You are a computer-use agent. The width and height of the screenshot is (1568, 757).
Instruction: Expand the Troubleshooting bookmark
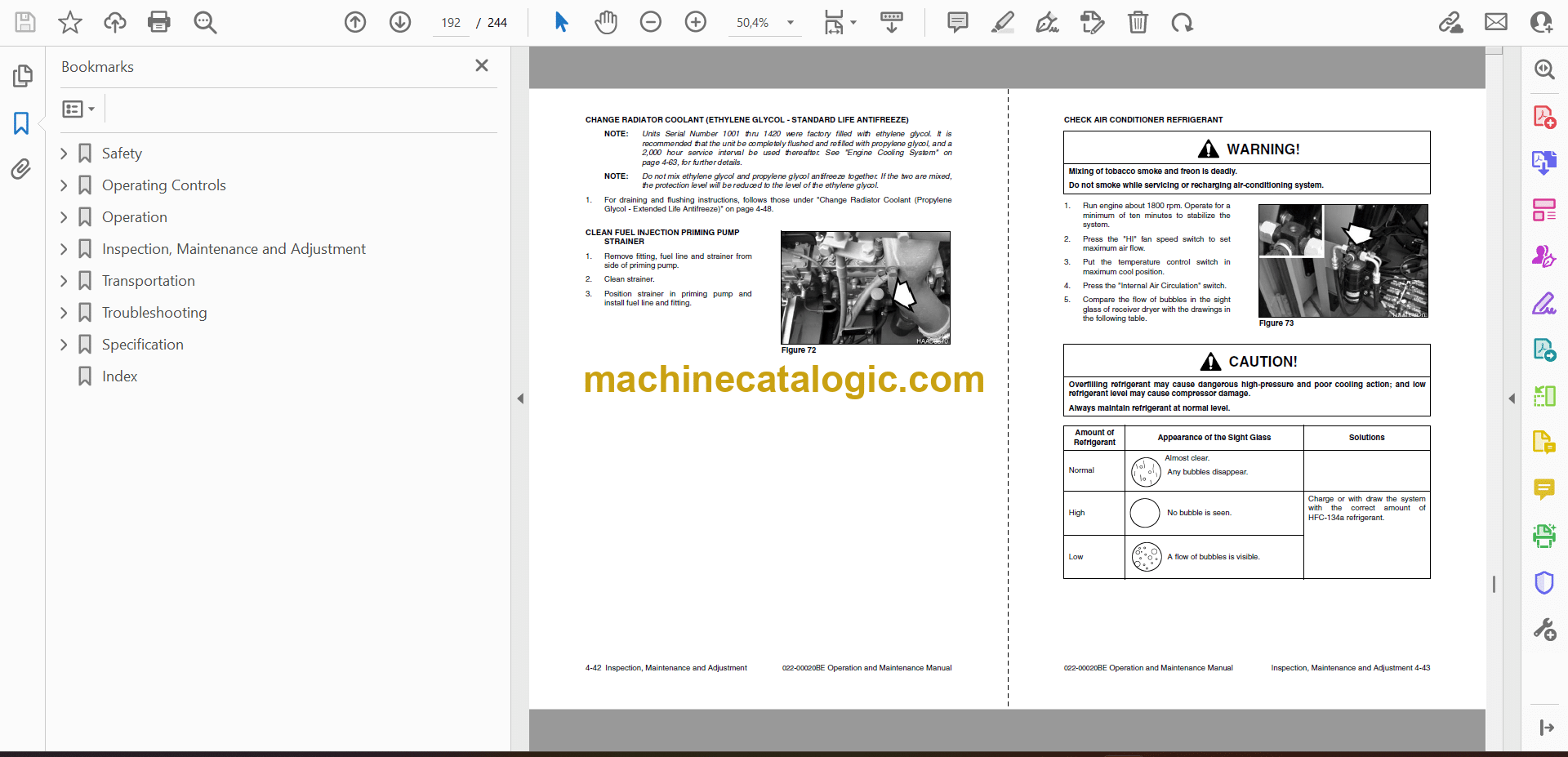(64, 313)
